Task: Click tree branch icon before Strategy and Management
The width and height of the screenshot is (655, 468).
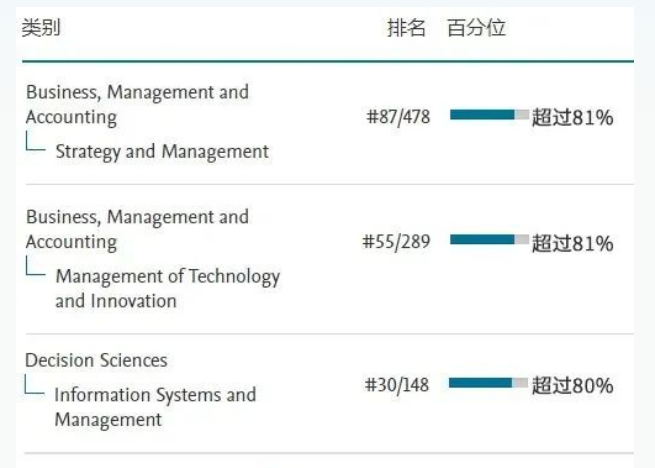Action: 36,141
